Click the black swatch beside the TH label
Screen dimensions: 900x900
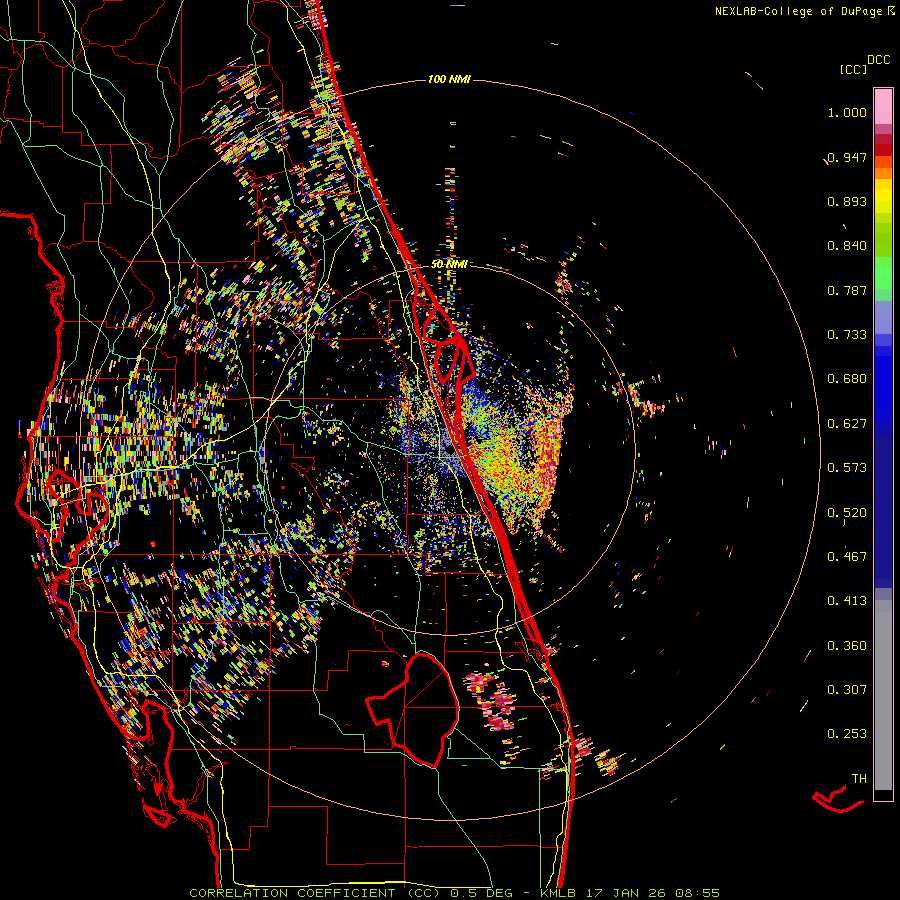tap(883, 795)
